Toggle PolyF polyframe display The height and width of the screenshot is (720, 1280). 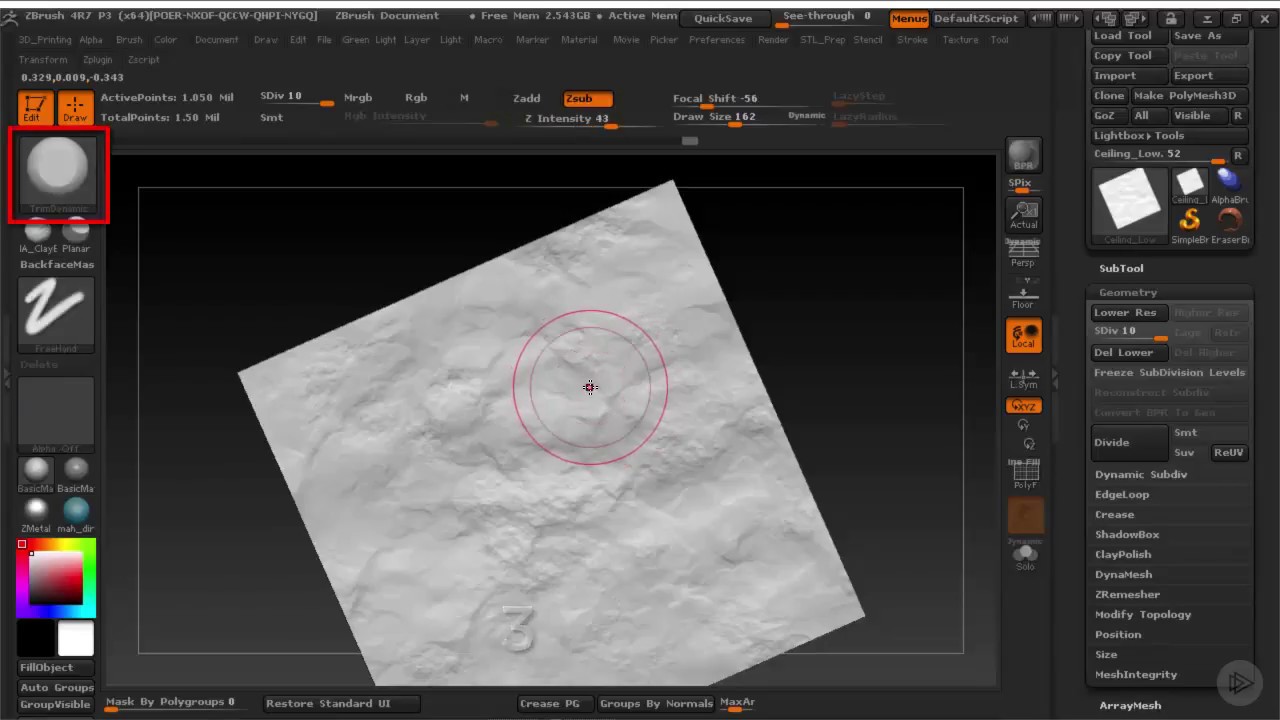[1024, 476]
